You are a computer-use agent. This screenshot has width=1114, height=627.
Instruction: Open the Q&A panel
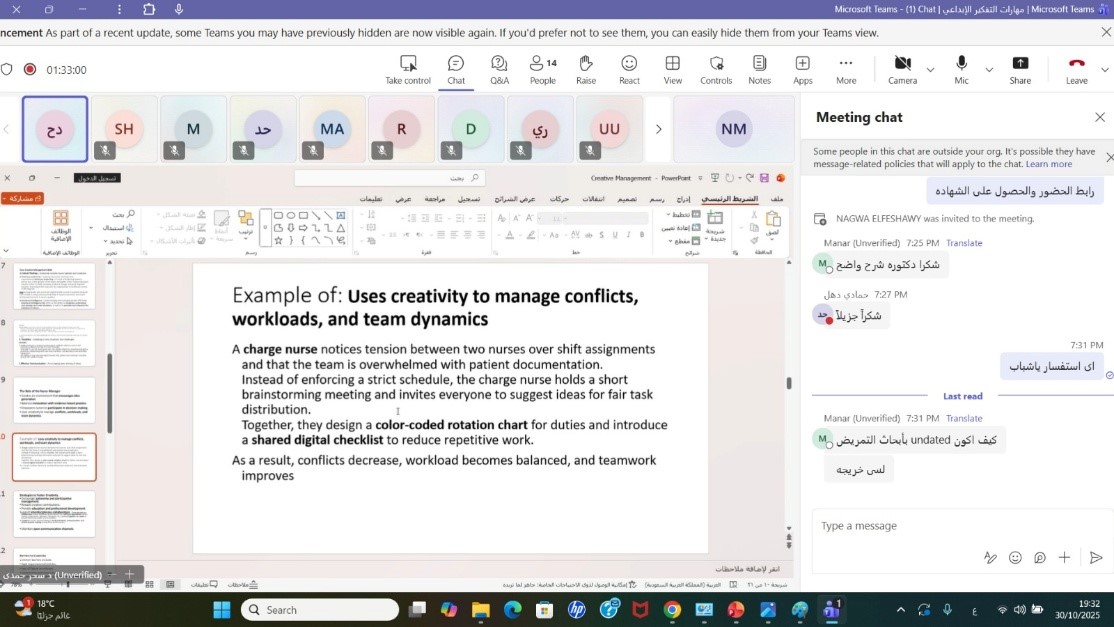point(499,69)
